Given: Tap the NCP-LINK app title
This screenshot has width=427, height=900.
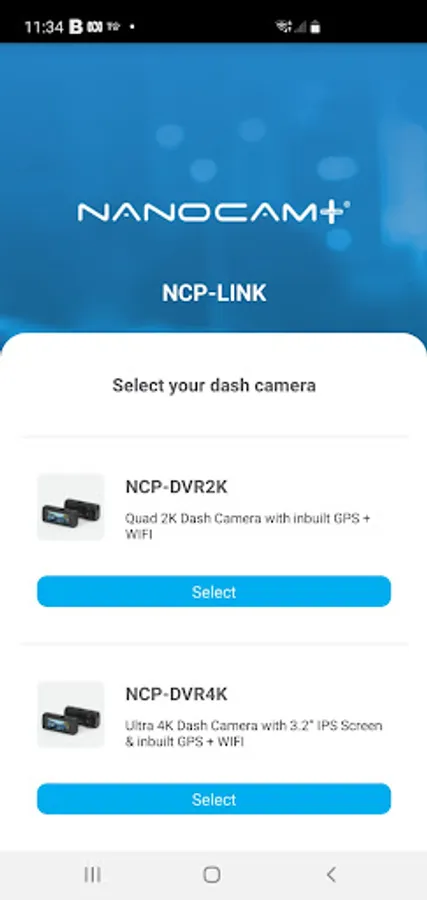Looking at the screenshot, I should coord(214,293).
